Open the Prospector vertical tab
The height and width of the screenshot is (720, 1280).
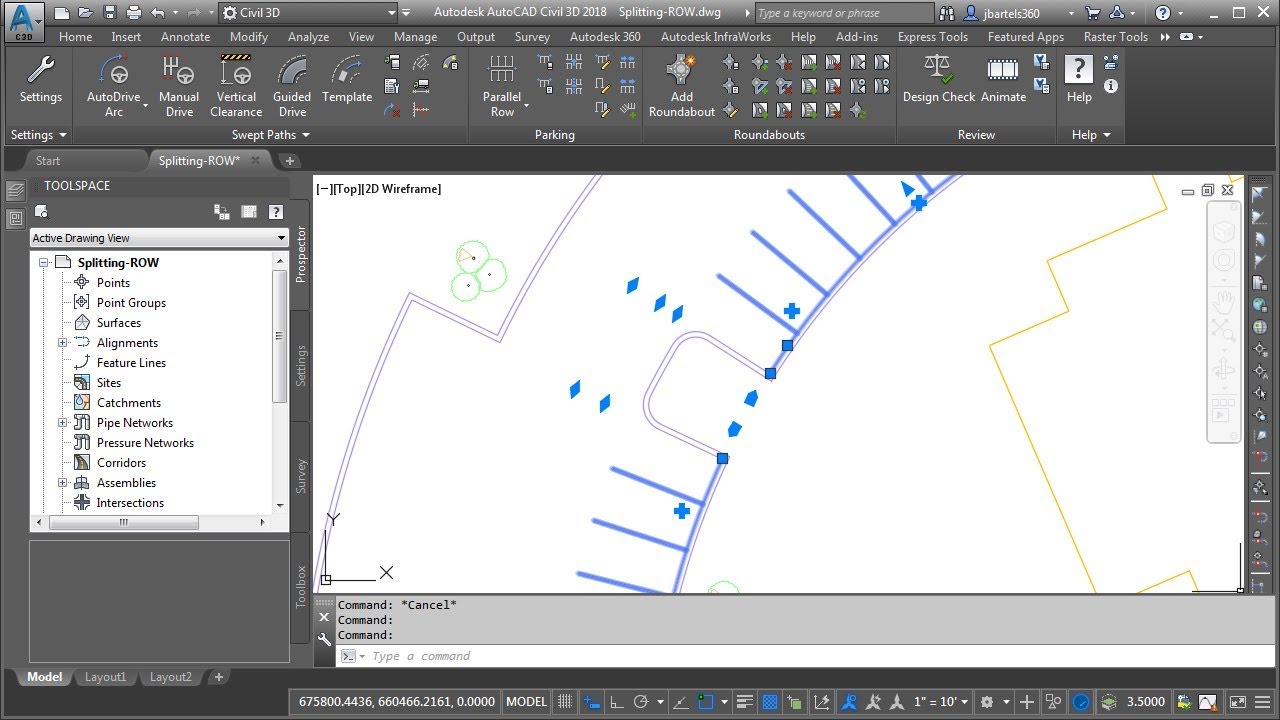click(x=301, y=253)
